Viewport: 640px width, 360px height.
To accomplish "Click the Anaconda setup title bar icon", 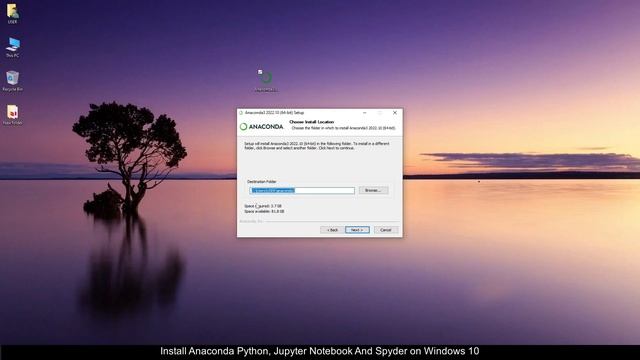I will pyautogui.click(x=241, y=113).
